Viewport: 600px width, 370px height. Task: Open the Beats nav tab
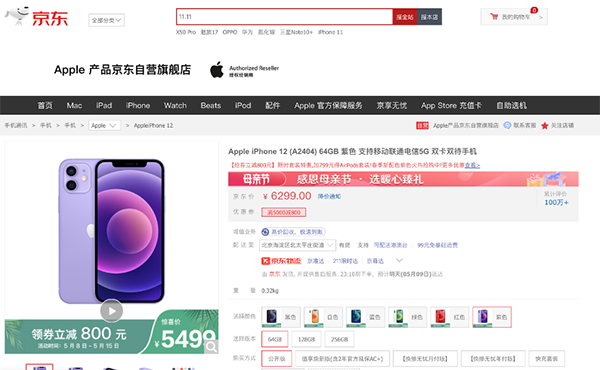210,105
